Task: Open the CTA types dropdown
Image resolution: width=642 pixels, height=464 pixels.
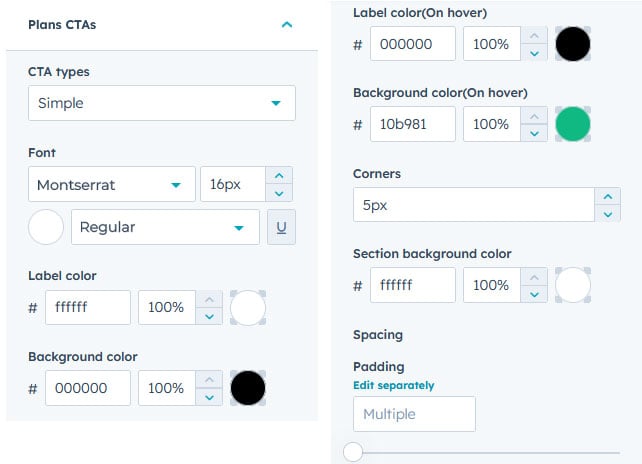Action: (x=161, y=103)
